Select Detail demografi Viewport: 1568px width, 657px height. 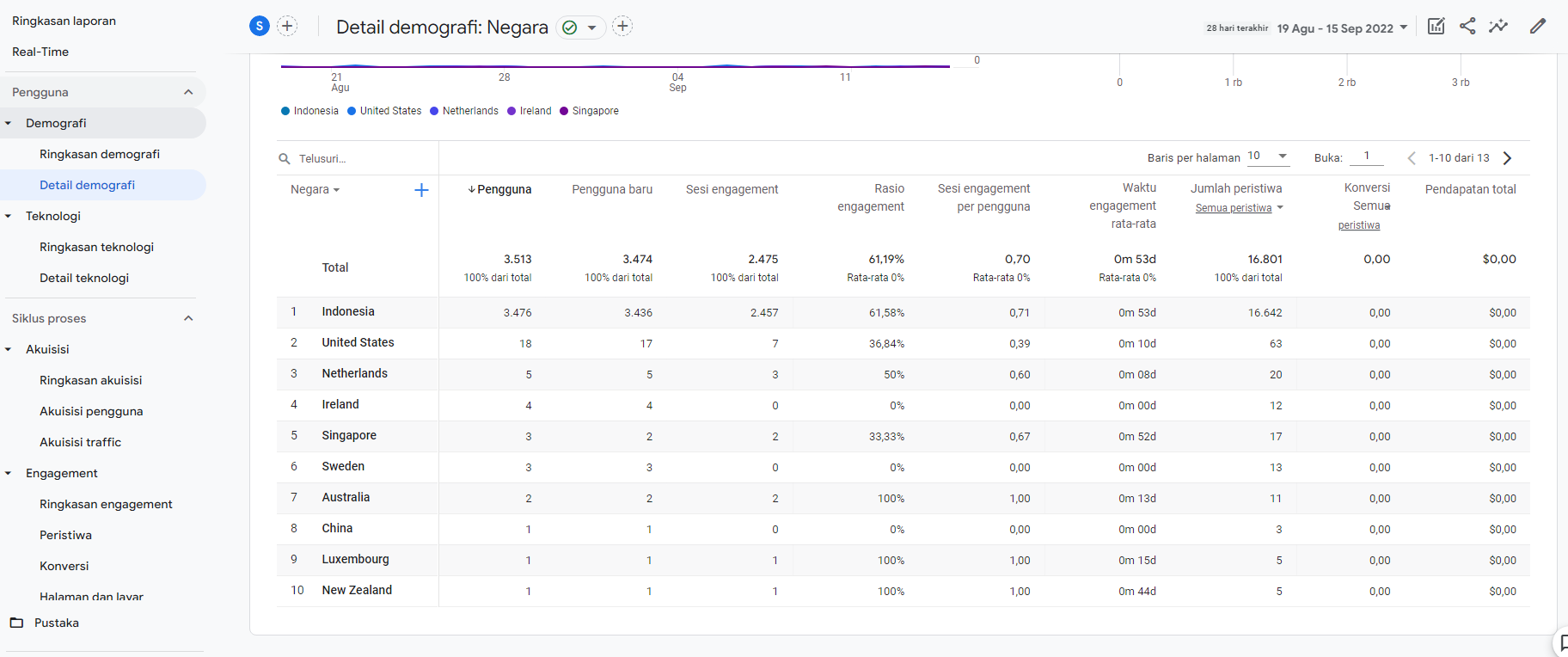[87, 185]
